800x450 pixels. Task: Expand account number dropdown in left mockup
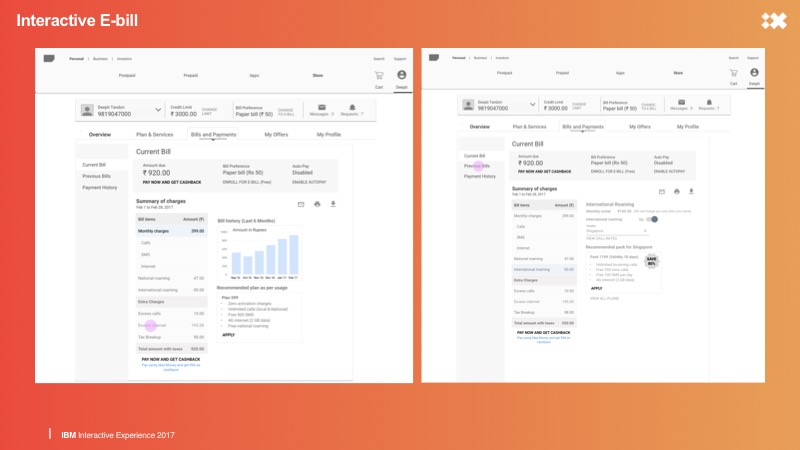(x=157, y=109)
